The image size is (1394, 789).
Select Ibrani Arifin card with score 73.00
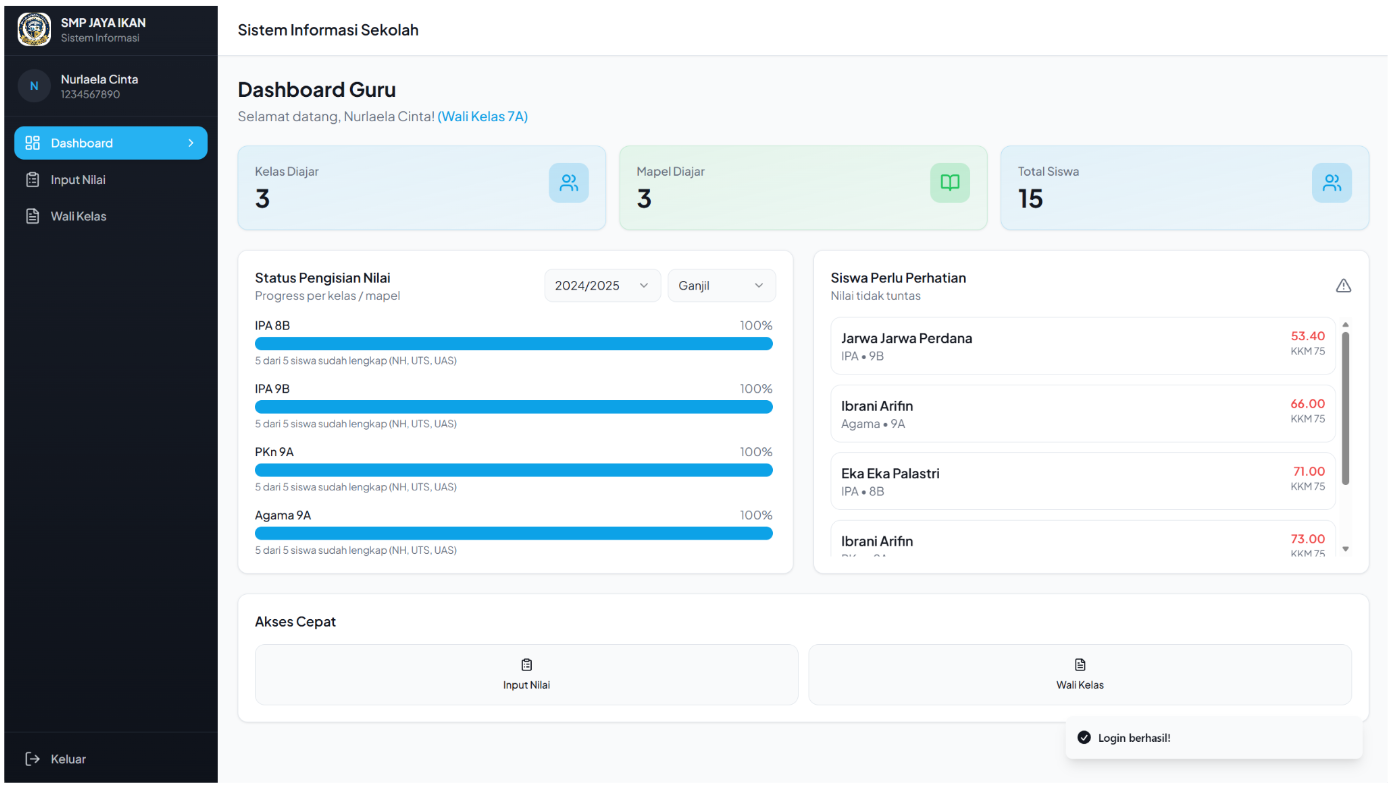pos(1083,539)
